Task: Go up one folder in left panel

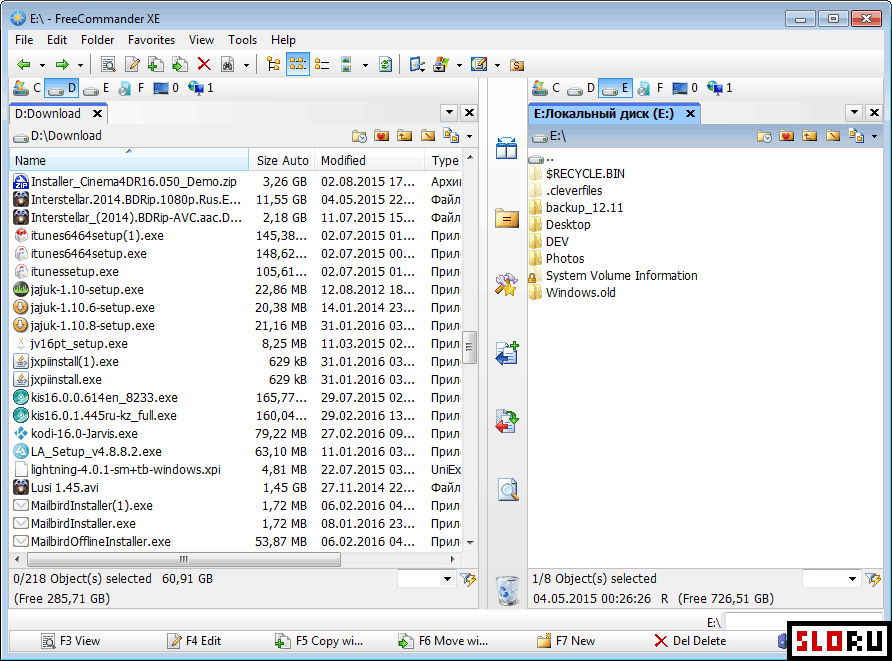Action: [x=404, y=136]
